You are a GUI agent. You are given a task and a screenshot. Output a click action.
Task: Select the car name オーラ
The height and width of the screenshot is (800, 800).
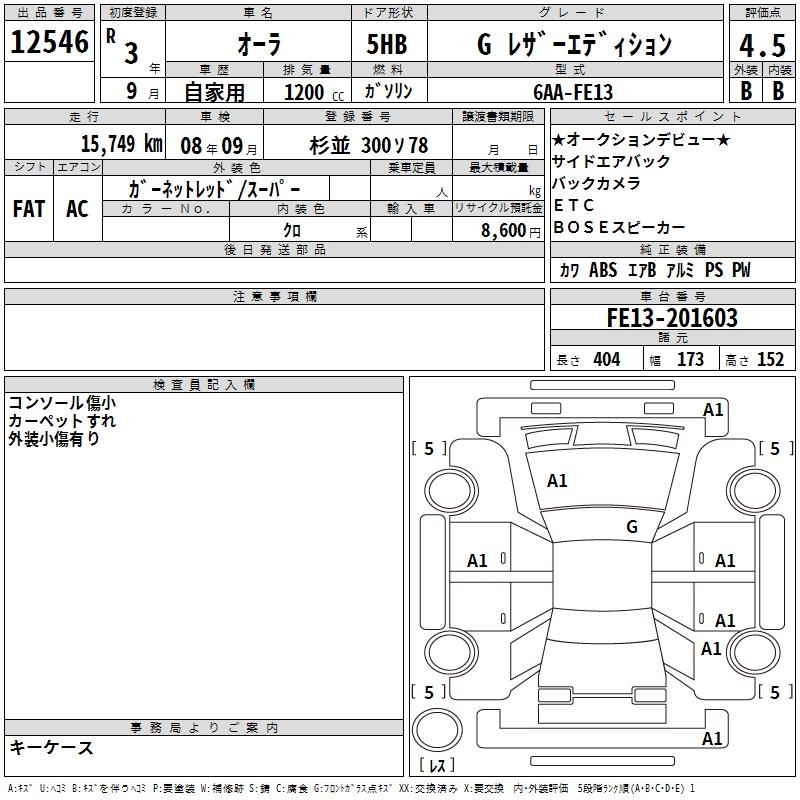[x=259, y=44]
